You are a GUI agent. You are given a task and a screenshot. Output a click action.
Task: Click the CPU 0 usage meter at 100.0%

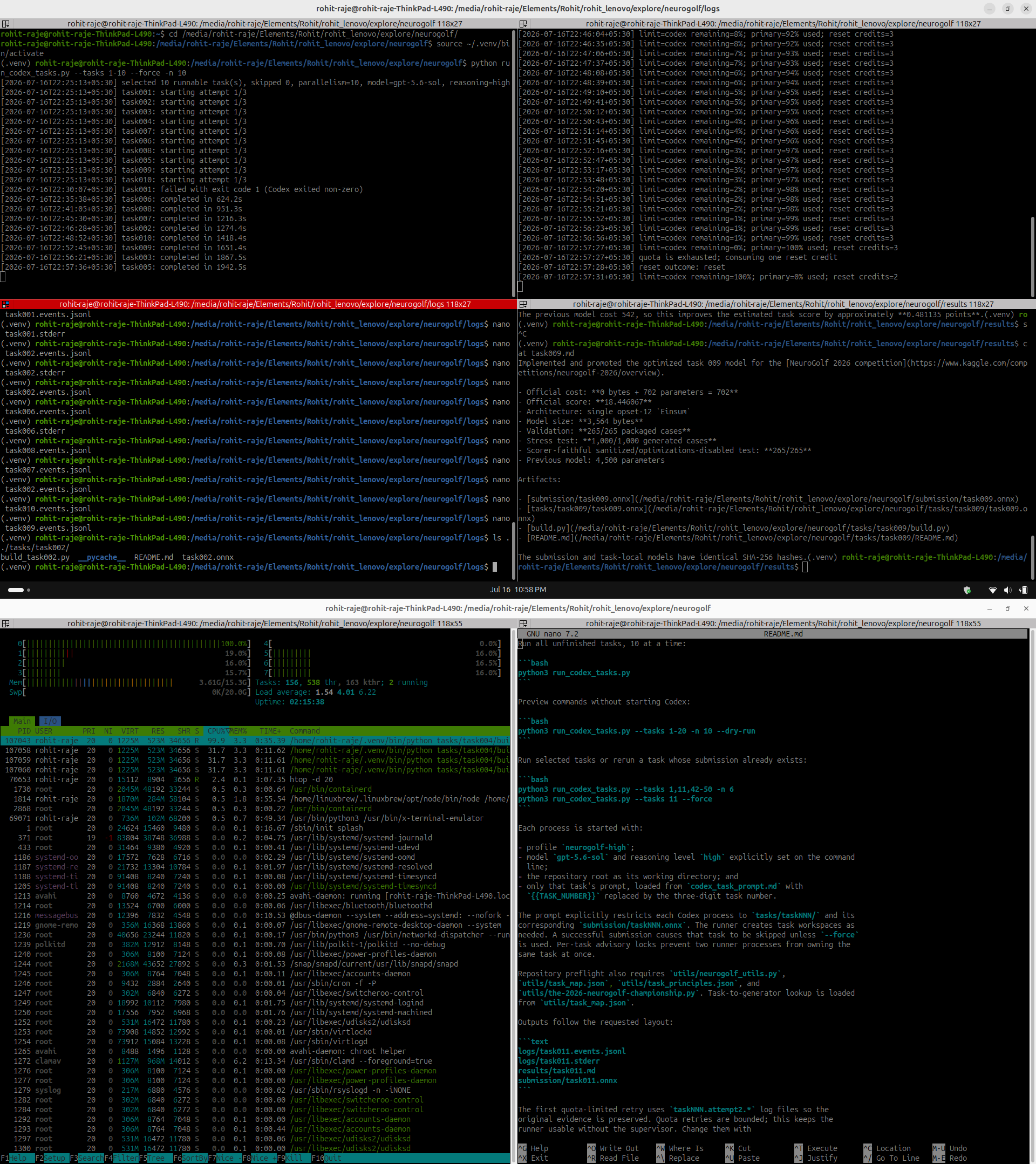tap(134, 644)
